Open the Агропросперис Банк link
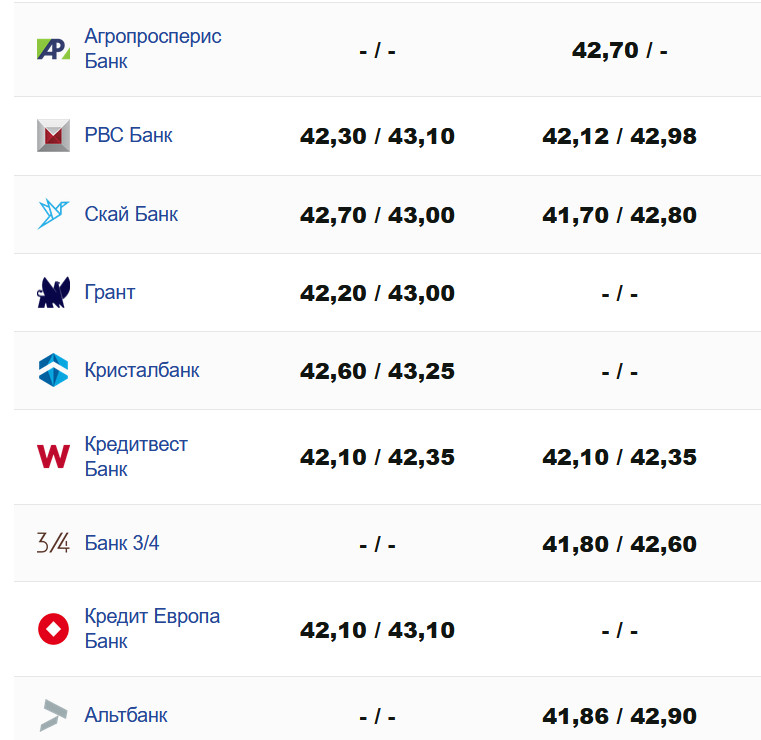This screenshot has width=761, height=740. click(x=153, y=49)
